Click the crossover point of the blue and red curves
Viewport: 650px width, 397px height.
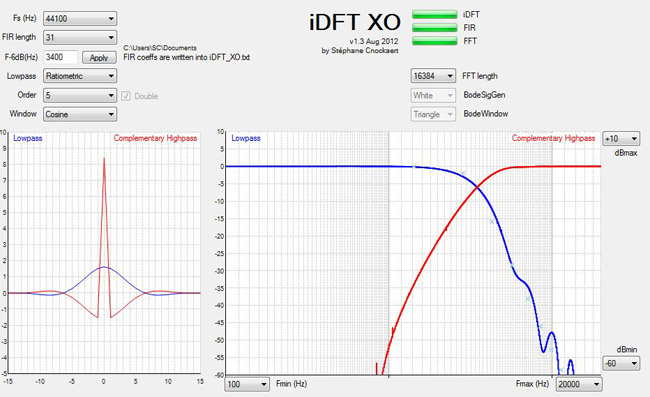click(477, 187)
